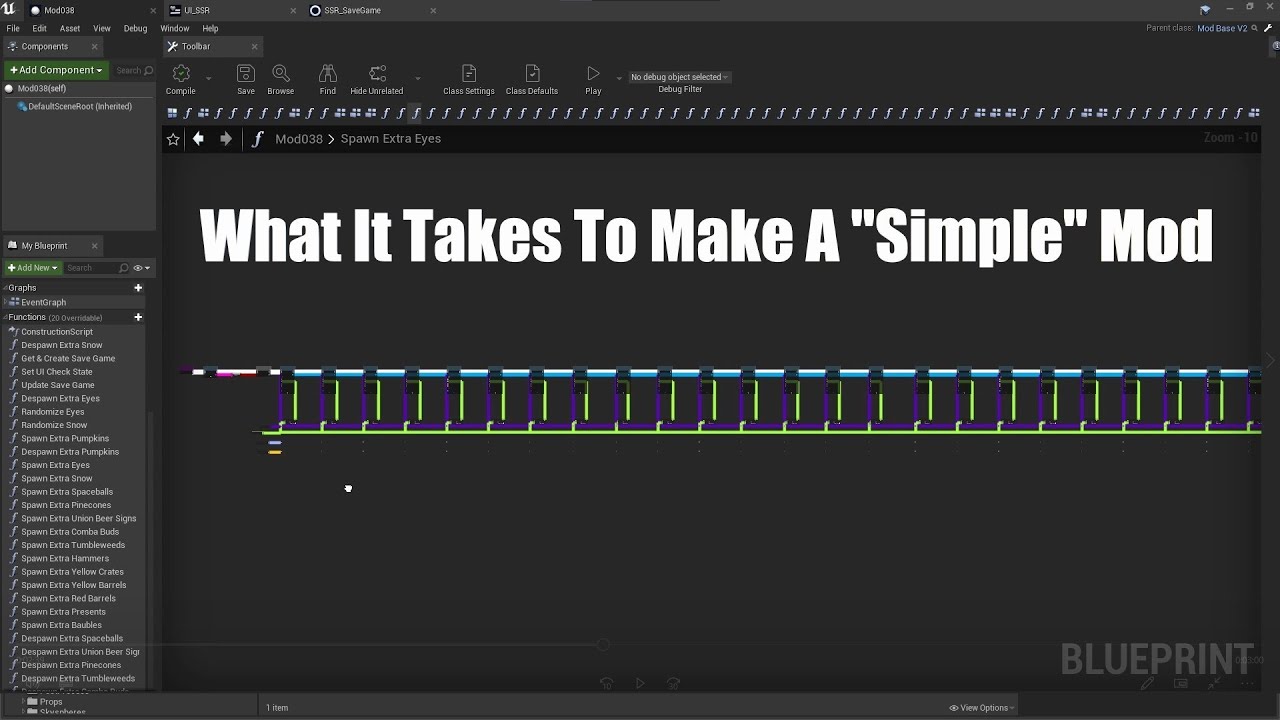This screenshot has width=1280, height=720.
Task: Open My Blueprint eye view options
Action: (141, 268)
